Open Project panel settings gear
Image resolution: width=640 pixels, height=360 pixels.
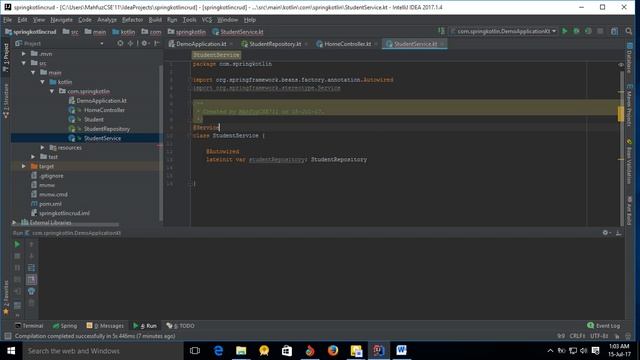tap(145, 43)
